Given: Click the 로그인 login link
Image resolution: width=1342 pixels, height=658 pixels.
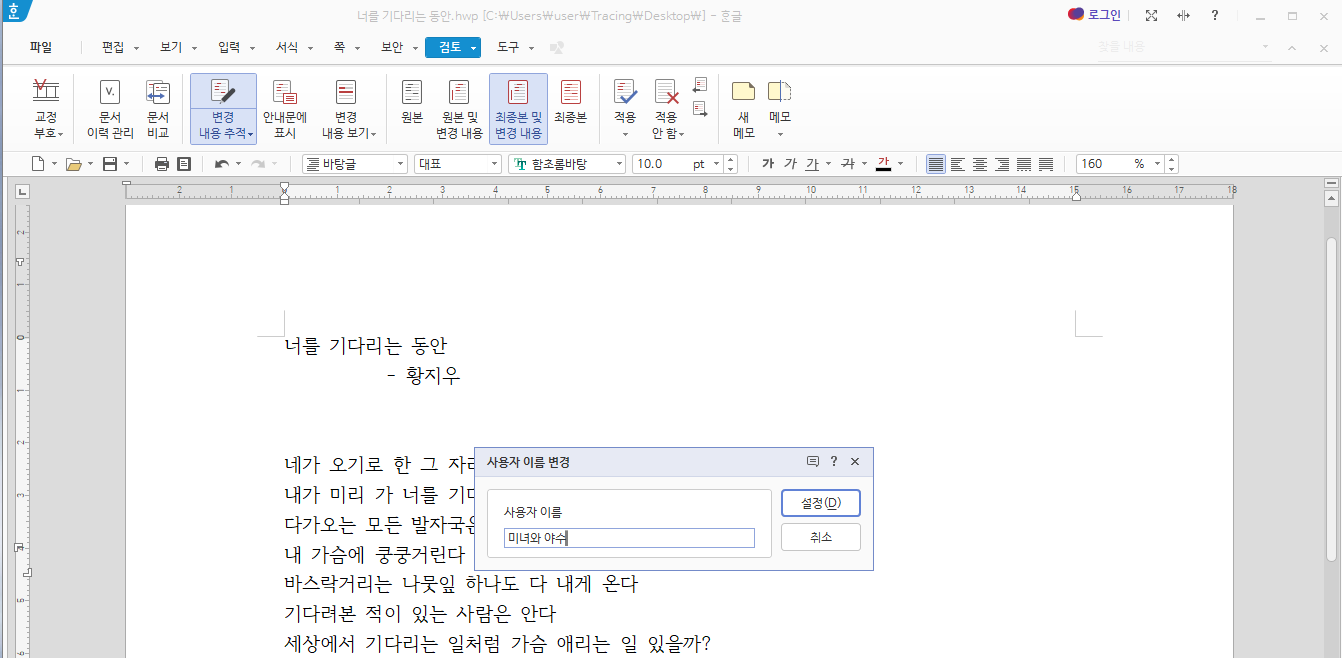Looking at the screenshot, I should pyautogui.click(x=1095, y=15).
